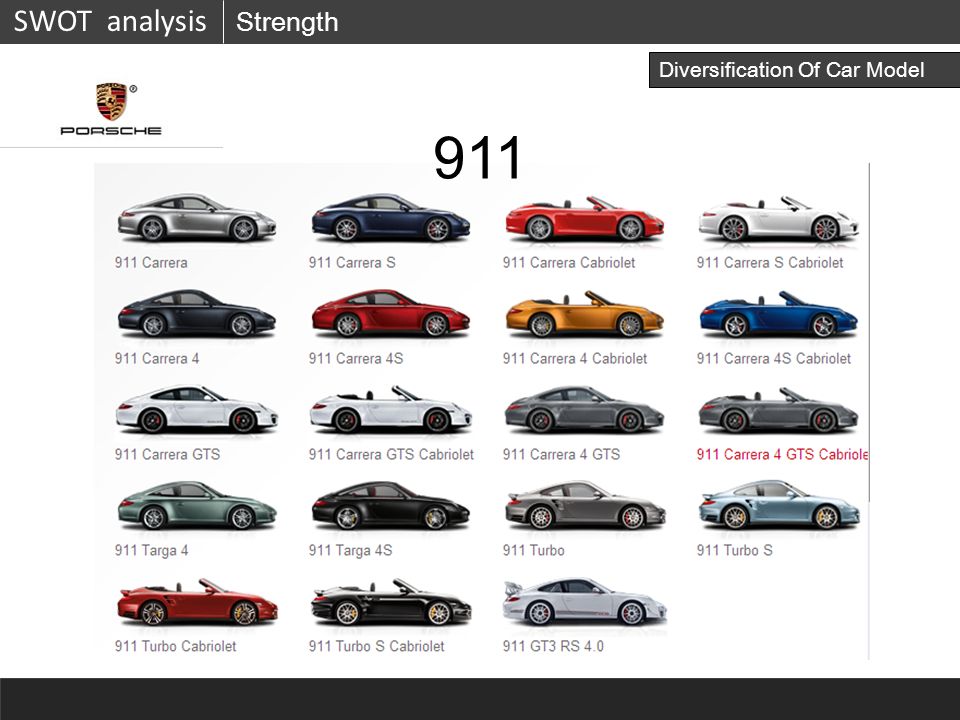Click the red 911 Carrera 4S image
The width and height of the screenshot is (960, 720).
click(391, 313)
